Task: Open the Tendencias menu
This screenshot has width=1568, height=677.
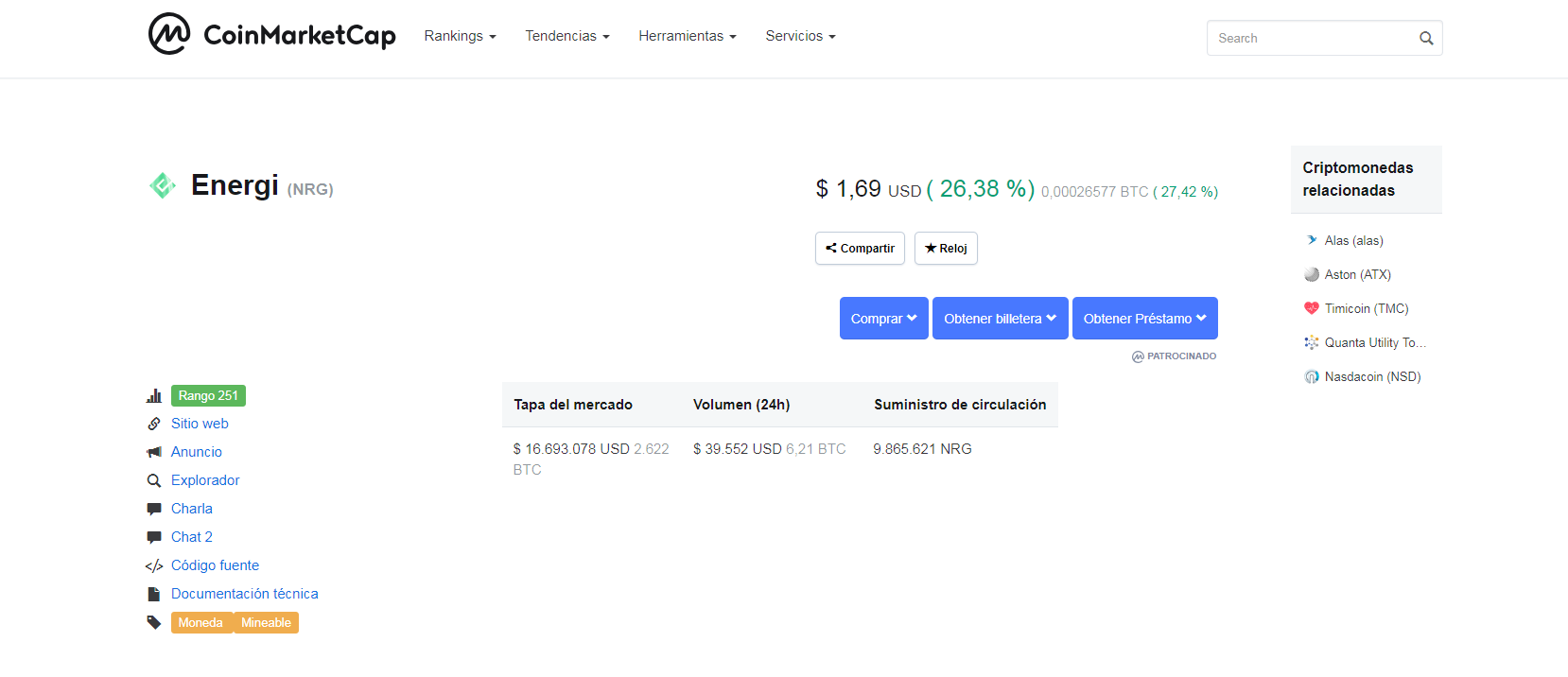Action: (x=567, y=36)
